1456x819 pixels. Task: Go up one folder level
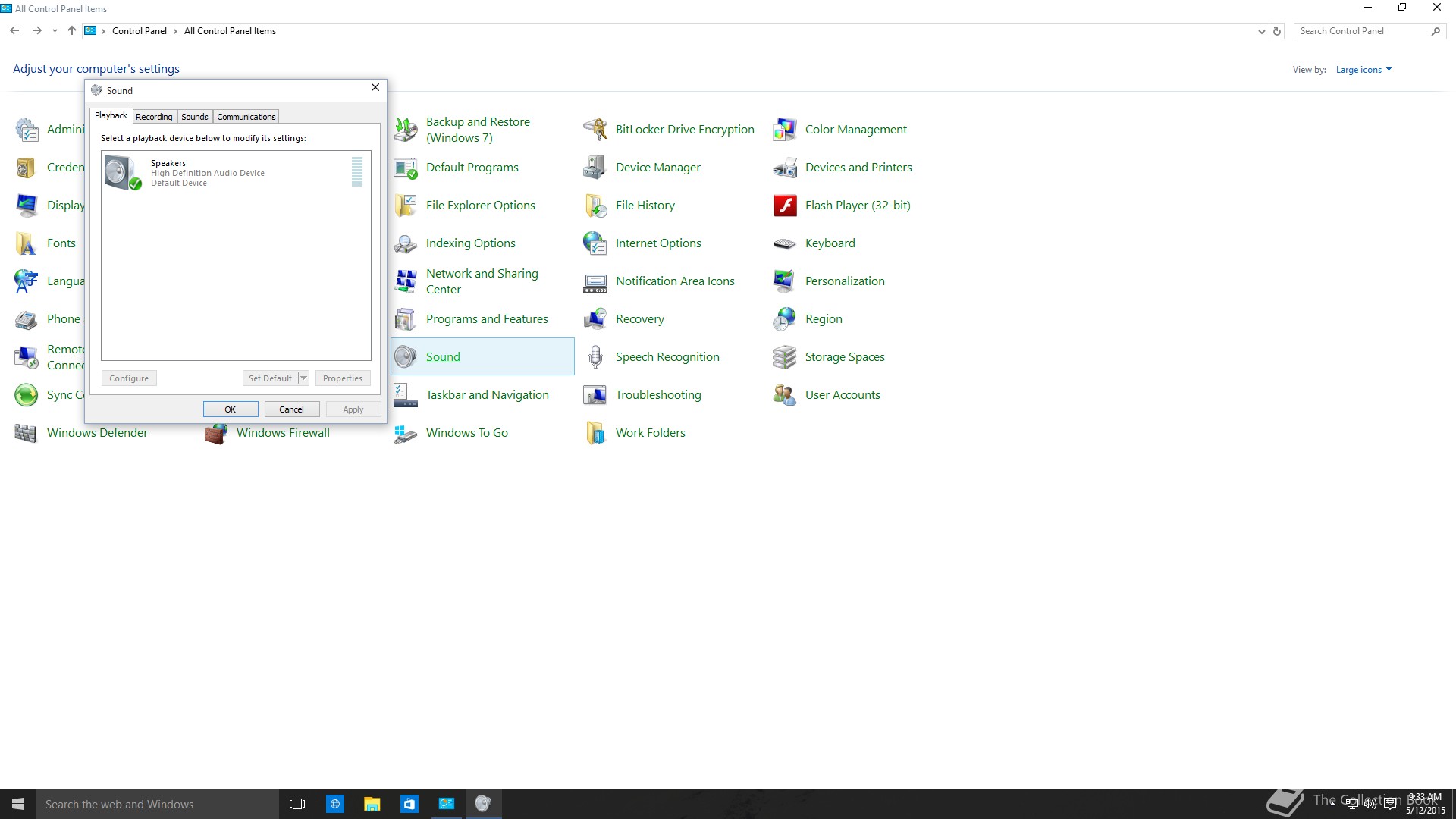(x=72, y=31)
